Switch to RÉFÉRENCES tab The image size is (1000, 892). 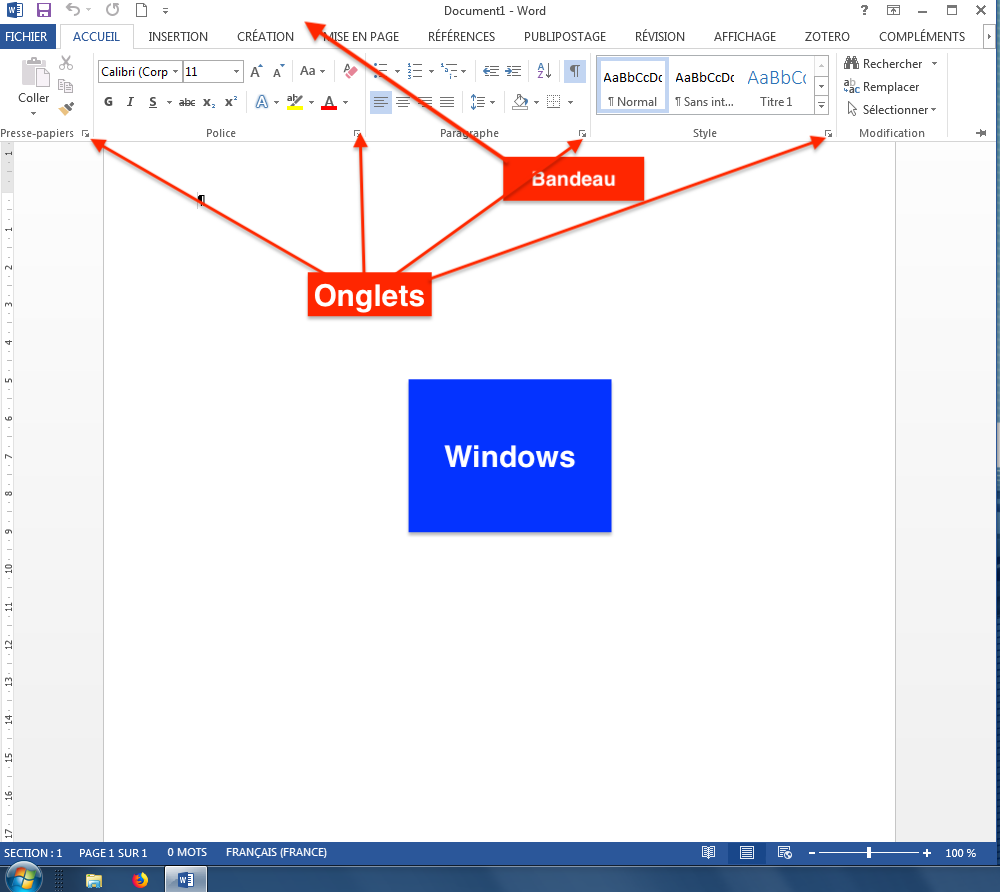tap(461, 36)
